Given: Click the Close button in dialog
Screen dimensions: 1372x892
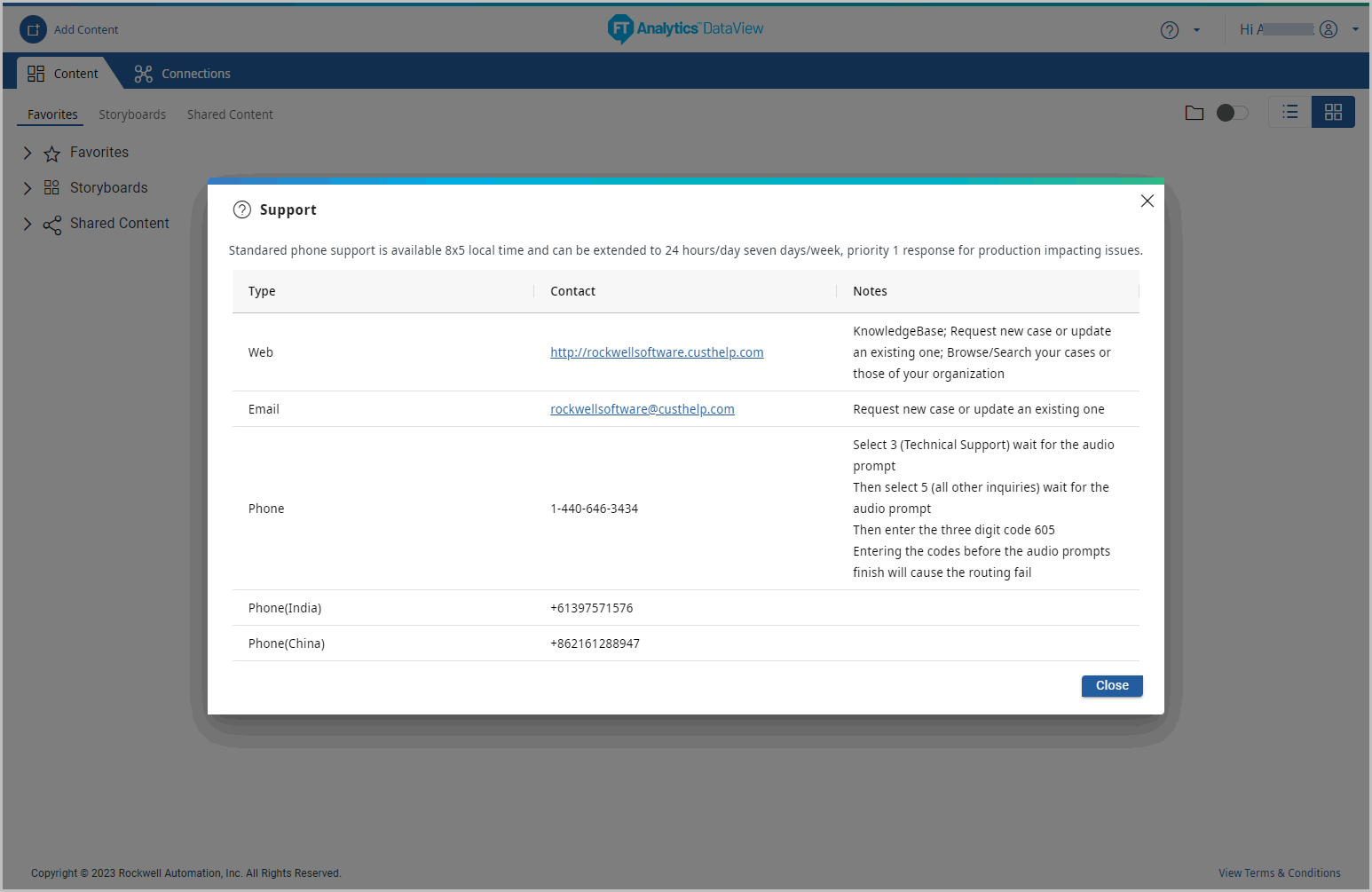Looking at the screenshot, I should 1112,686.
